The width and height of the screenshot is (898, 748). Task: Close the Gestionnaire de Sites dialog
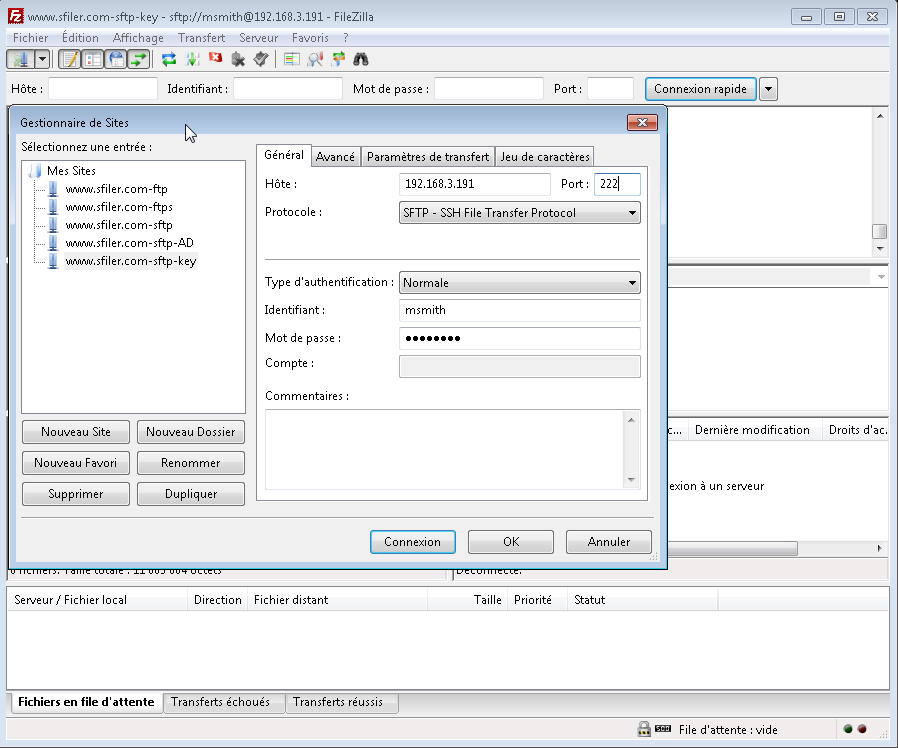[x=642, y=123]
